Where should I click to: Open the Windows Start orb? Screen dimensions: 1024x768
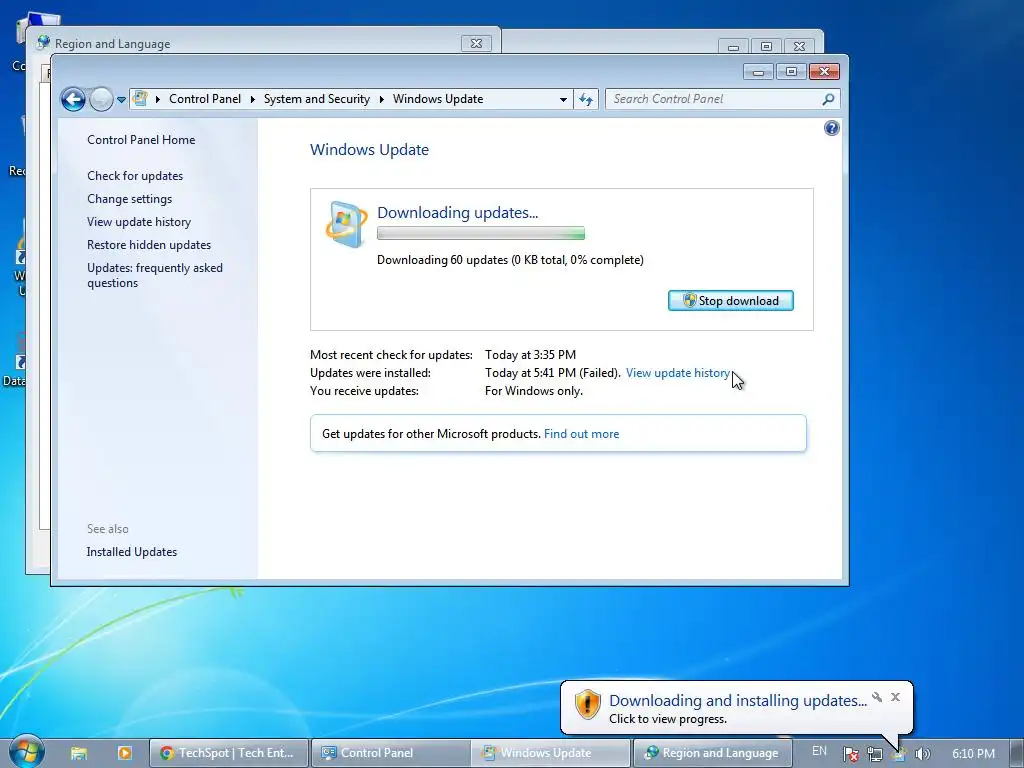click(x=26, y=752)
